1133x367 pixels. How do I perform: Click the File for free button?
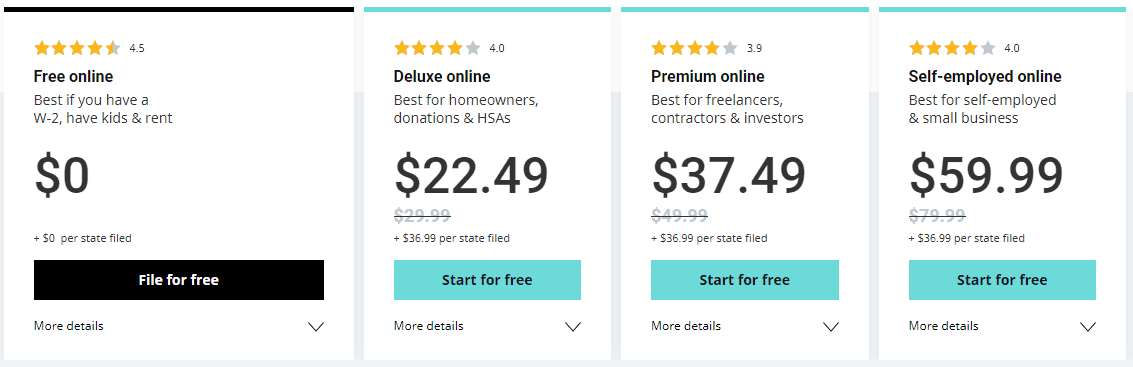pos(178,280)
